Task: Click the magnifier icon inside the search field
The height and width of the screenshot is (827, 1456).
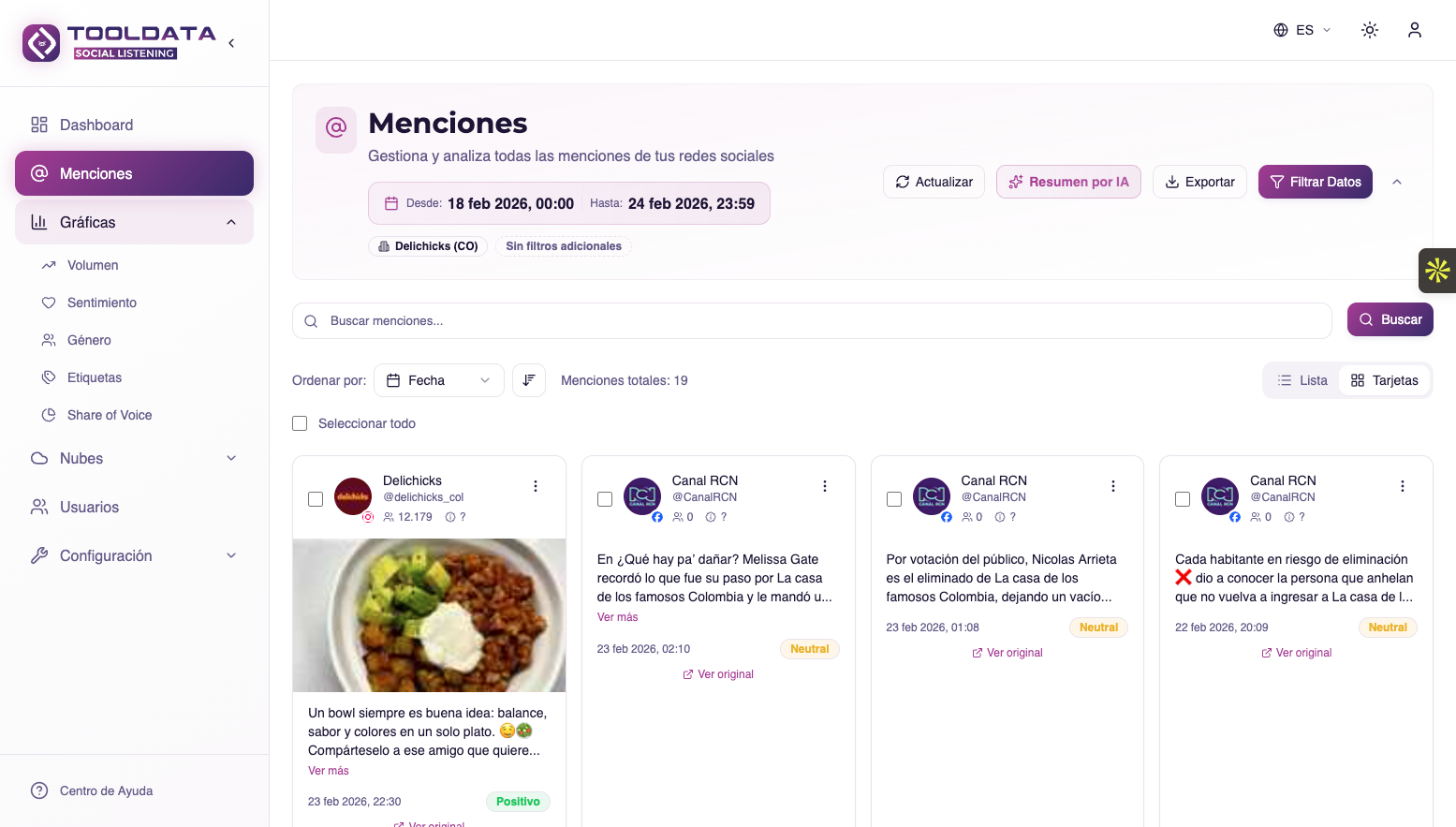Action: pos(311,321)
